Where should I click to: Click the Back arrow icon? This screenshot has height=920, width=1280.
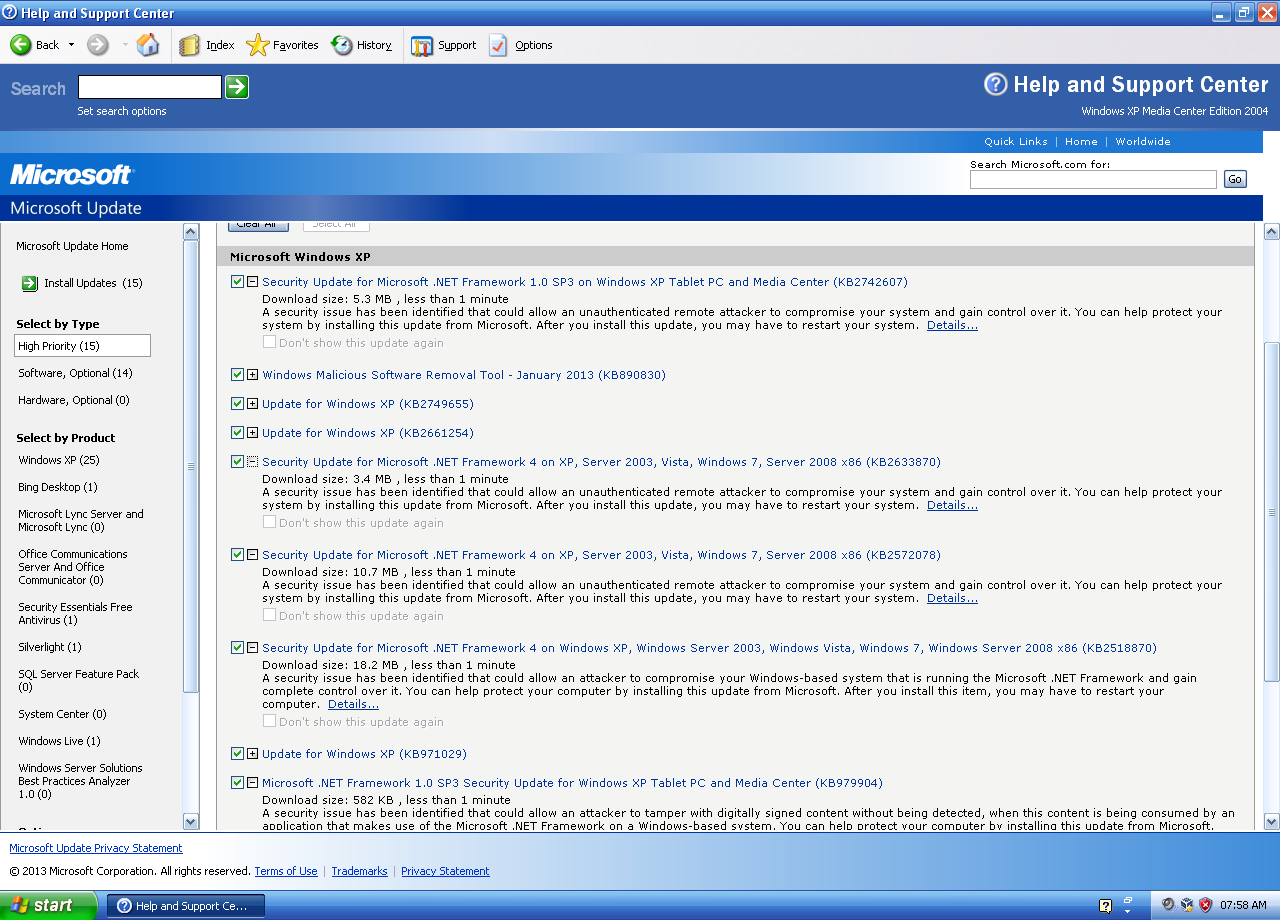click(21, 45)
